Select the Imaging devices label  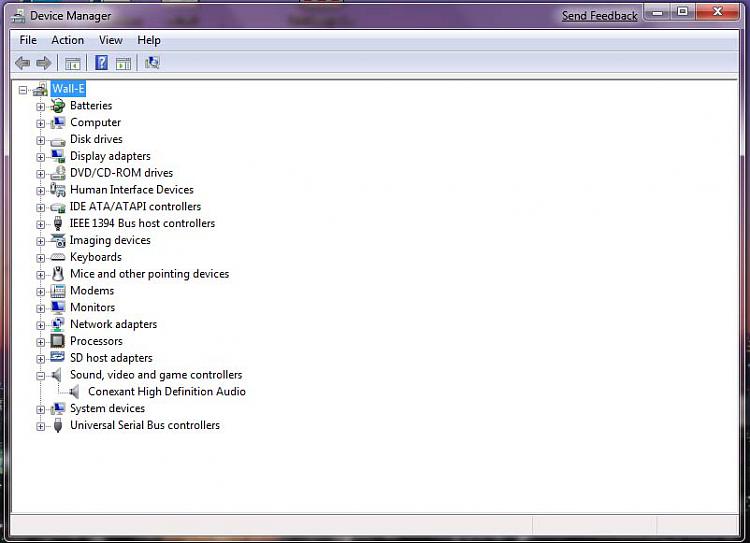110,240
